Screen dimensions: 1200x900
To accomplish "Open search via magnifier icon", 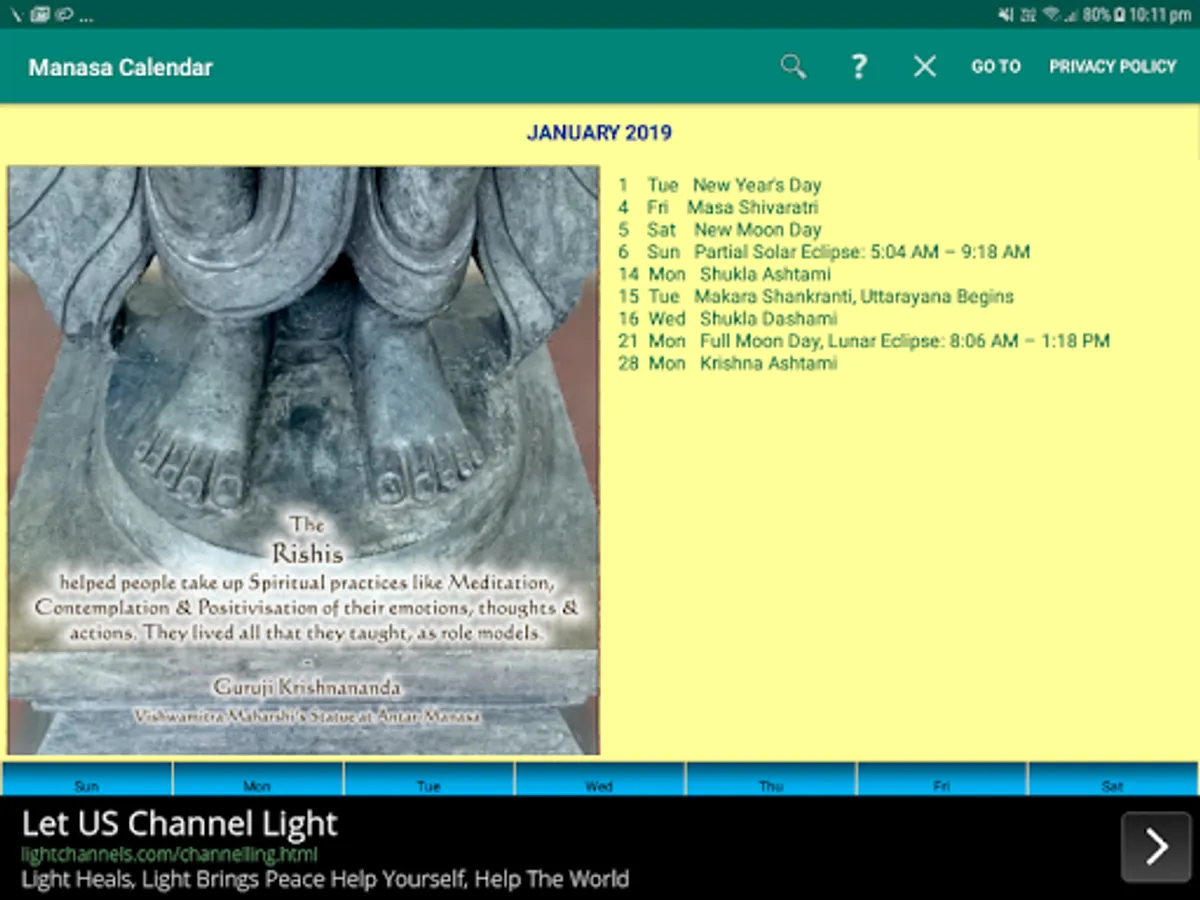I will pos(794,67).
